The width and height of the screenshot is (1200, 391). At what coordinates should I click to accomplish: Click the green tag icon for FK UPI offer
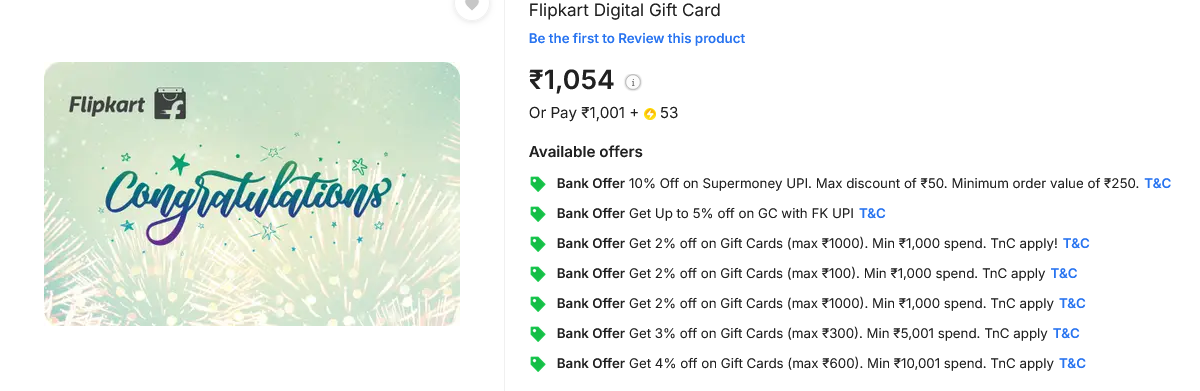click(538, 214)
